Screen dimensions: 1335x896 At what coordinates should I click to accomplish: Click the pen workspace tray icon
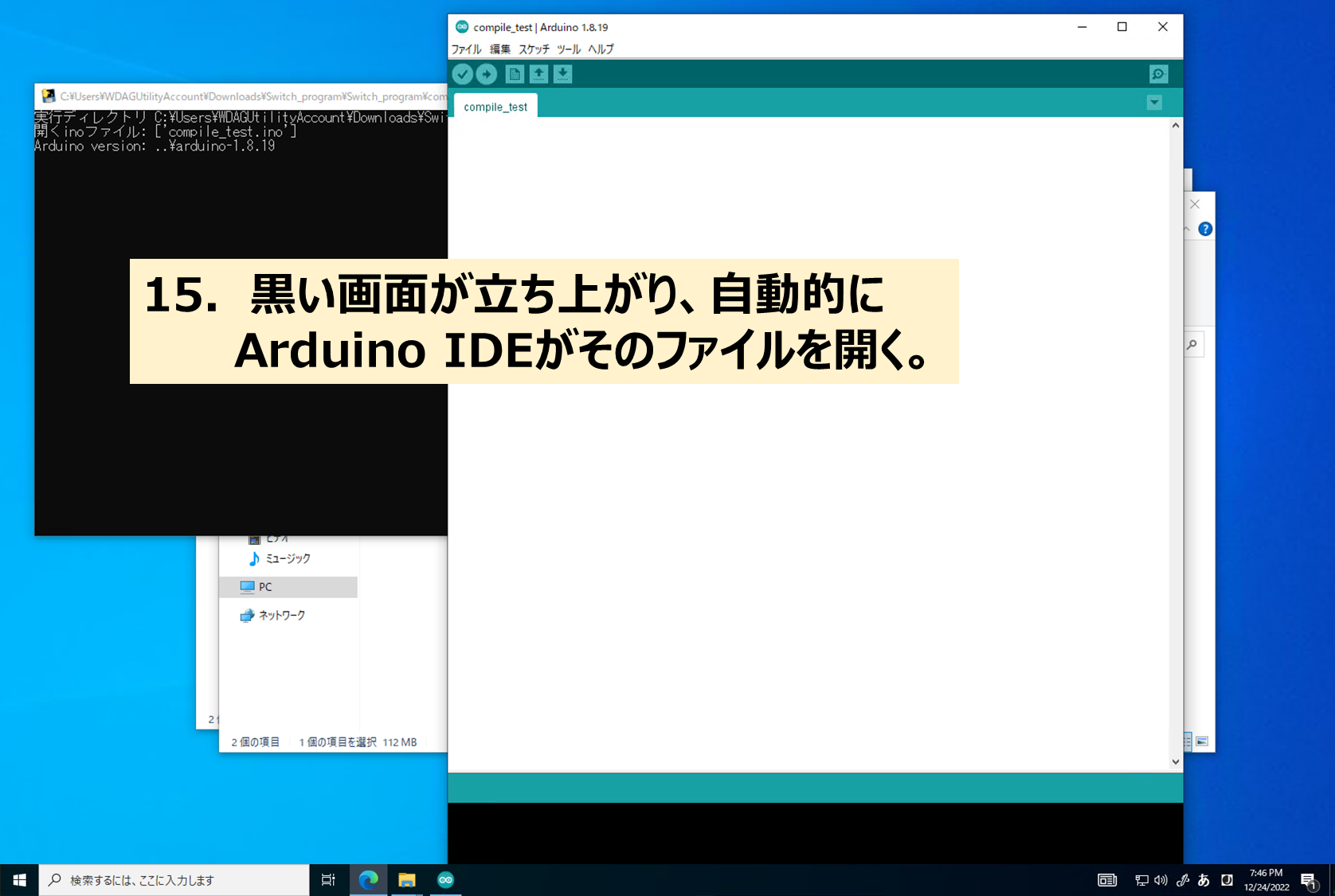1183,880
